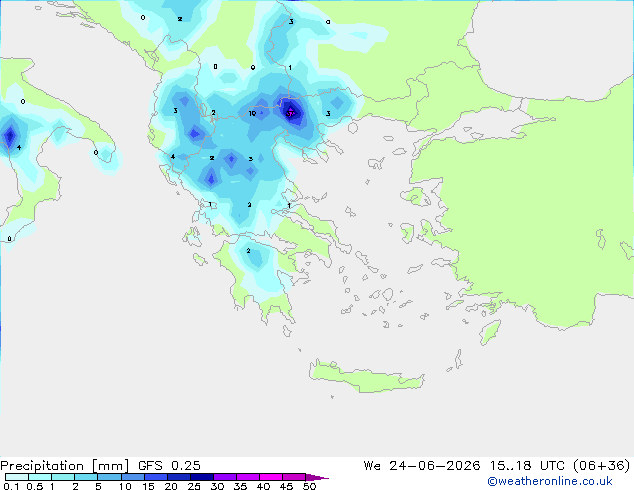This screenshot has height=490, width=634.
Task: Click the above-50 arrow end of legend
Action: click(317, 477)
